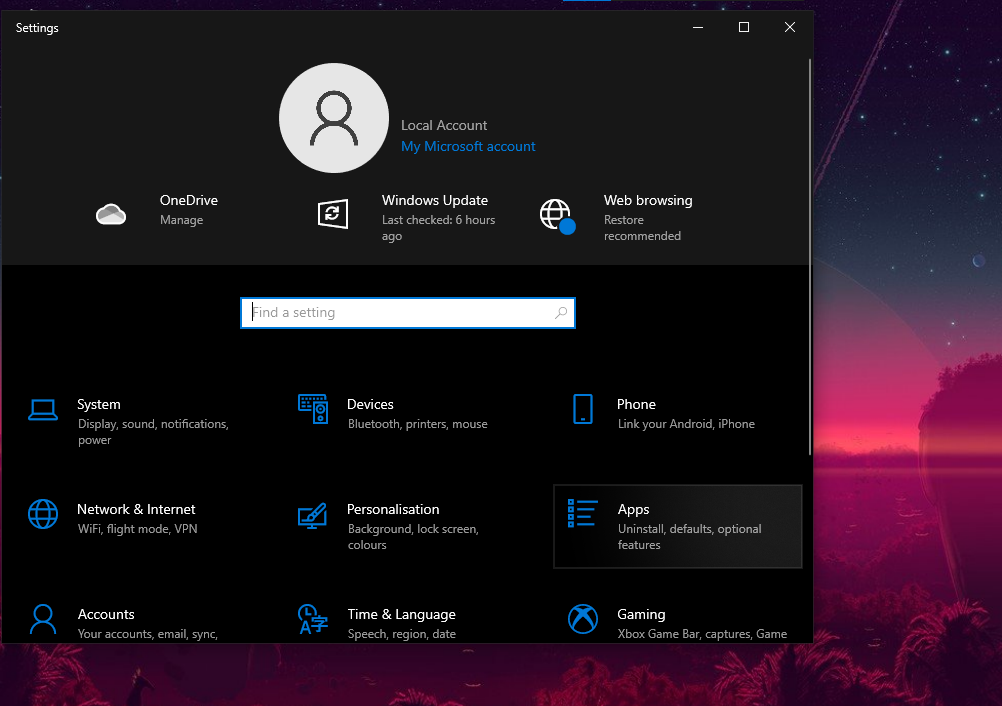Click the Web browsing globe icon

(557, 216)
